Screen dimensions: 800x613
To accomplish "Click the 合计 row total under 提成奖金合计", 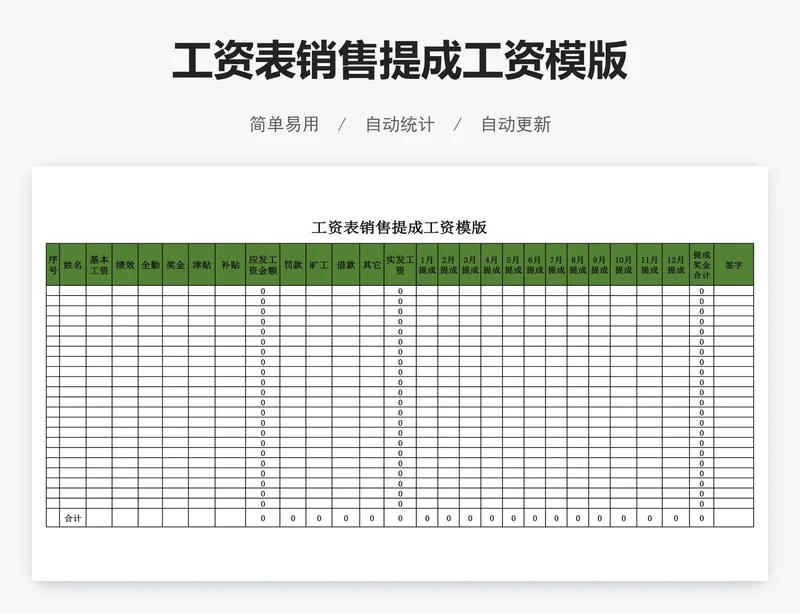I will (x=702, y=518).
